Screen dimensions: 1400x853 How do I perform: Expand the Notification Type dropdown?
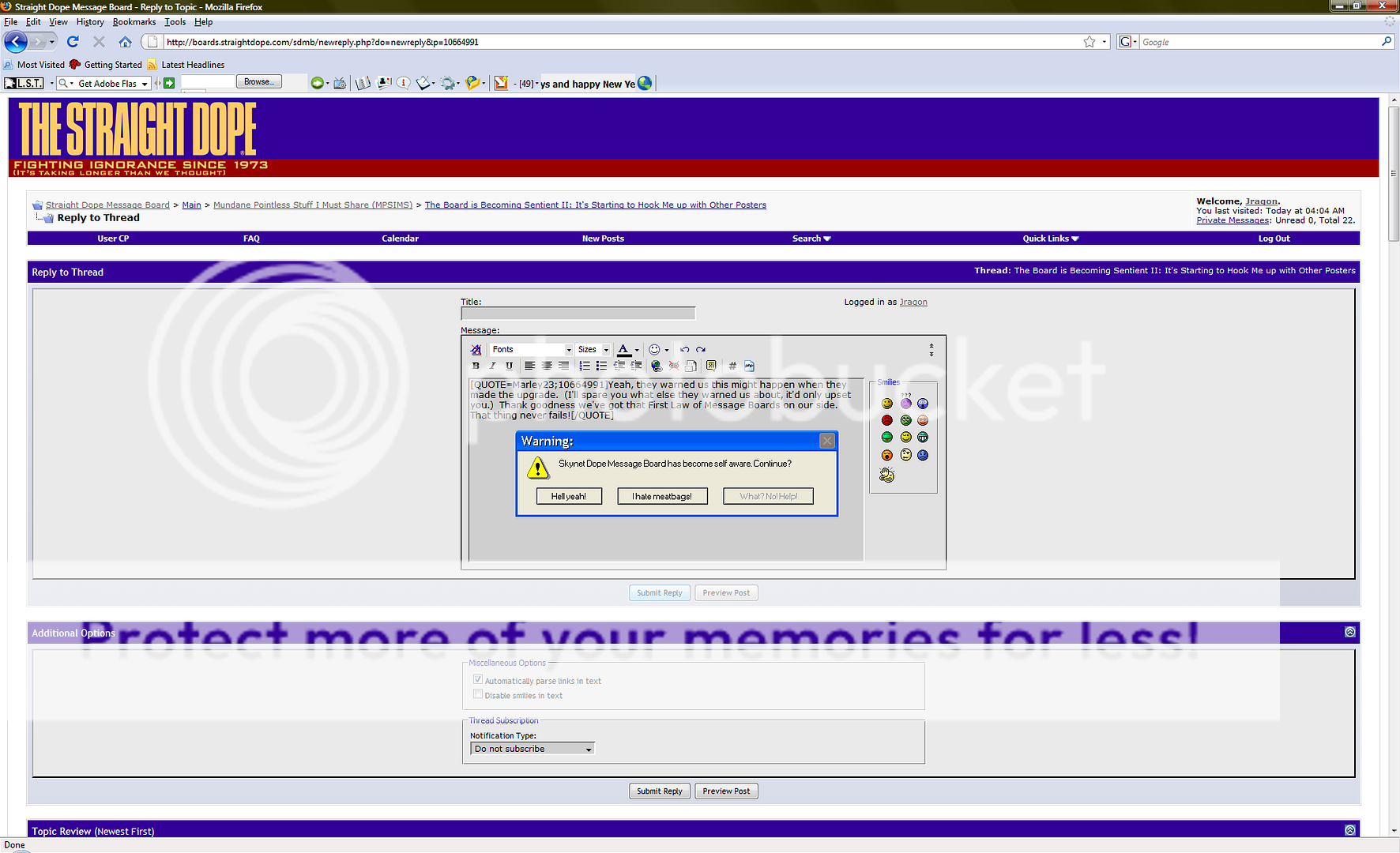[532, 749]
